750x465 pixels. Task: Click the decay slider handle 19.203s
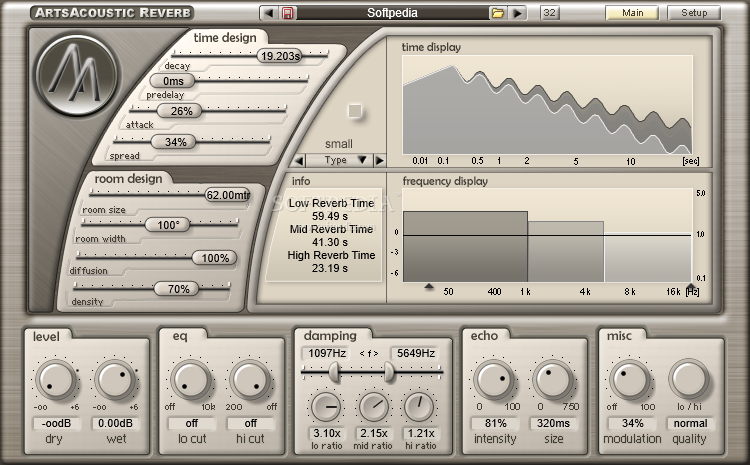[x=280, y=56]
